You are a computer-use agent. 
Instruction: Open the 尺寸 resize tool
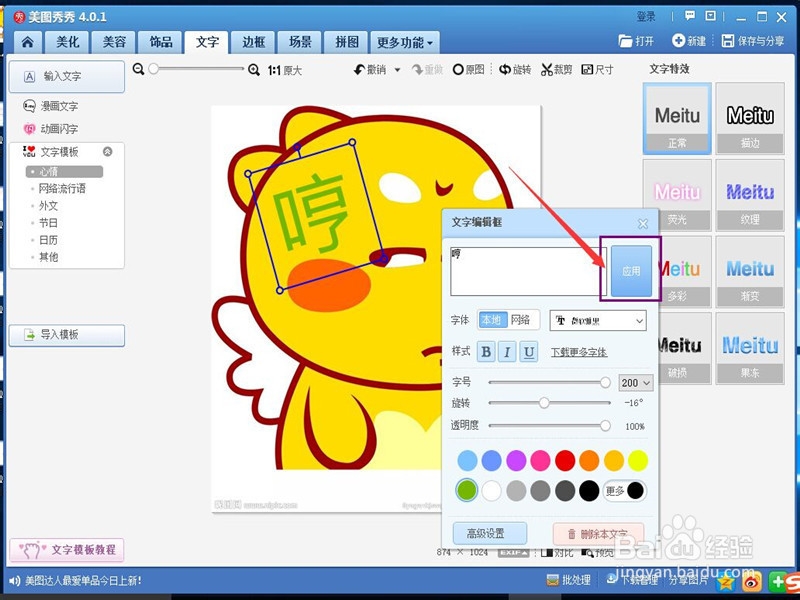[x=597, y=69]
